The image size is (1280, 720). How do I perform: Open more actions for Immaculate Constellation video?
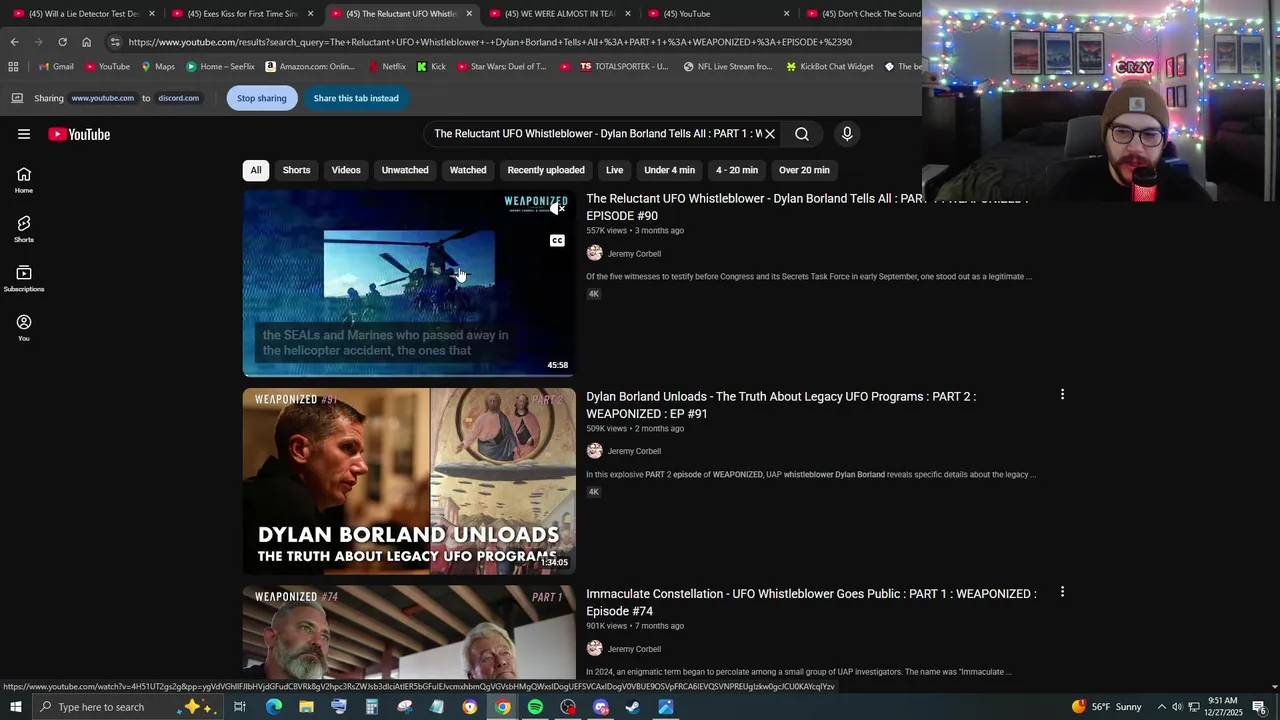pos(1062,592)
